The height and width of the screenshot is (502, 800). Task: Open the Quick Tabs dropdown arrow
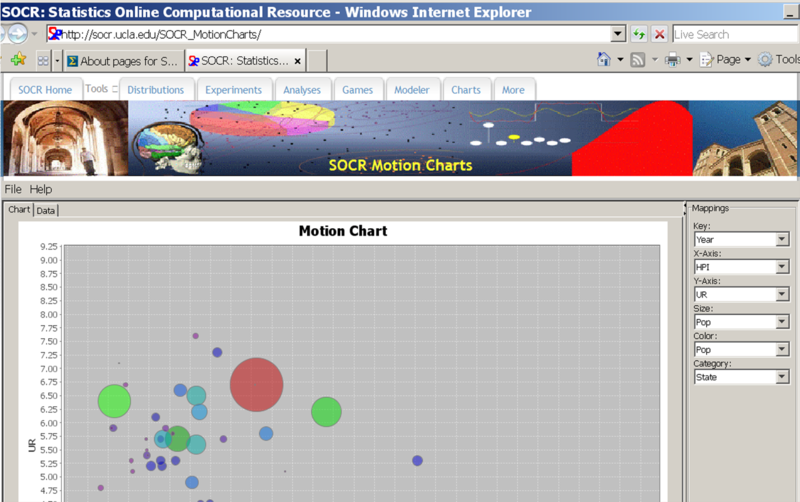[57, 61]
